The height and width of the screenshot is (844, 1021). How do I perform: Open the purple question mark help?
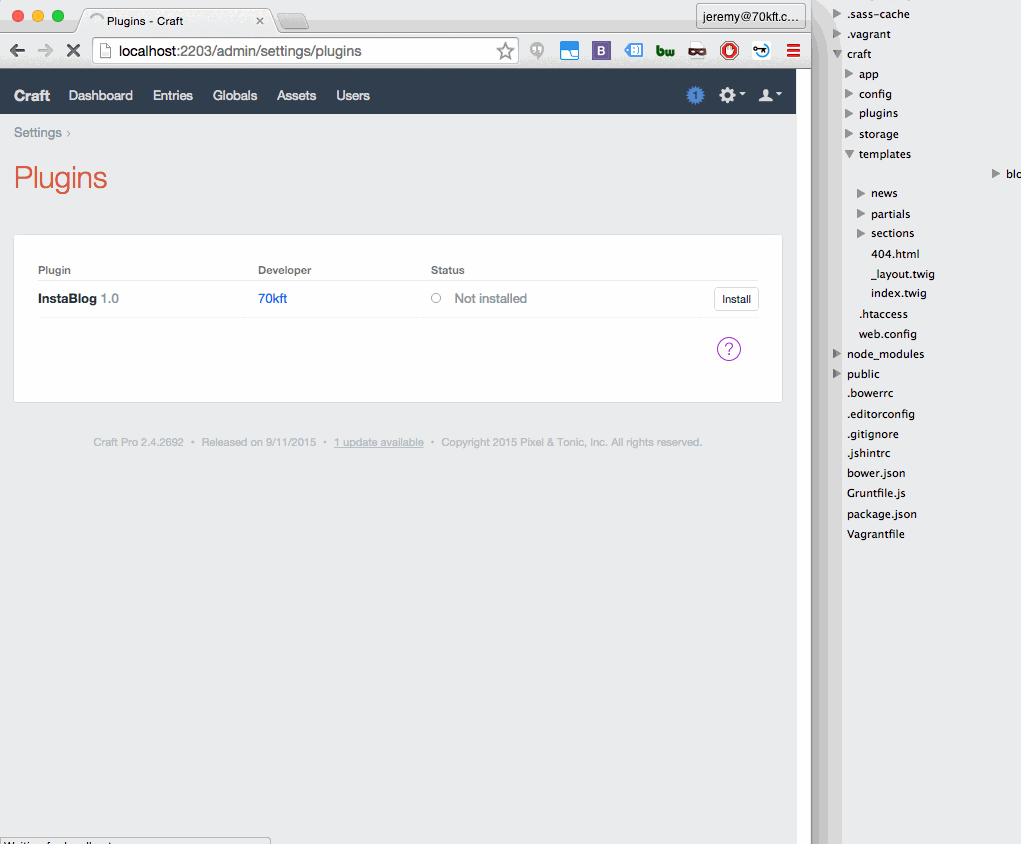(x=729, y=349)
